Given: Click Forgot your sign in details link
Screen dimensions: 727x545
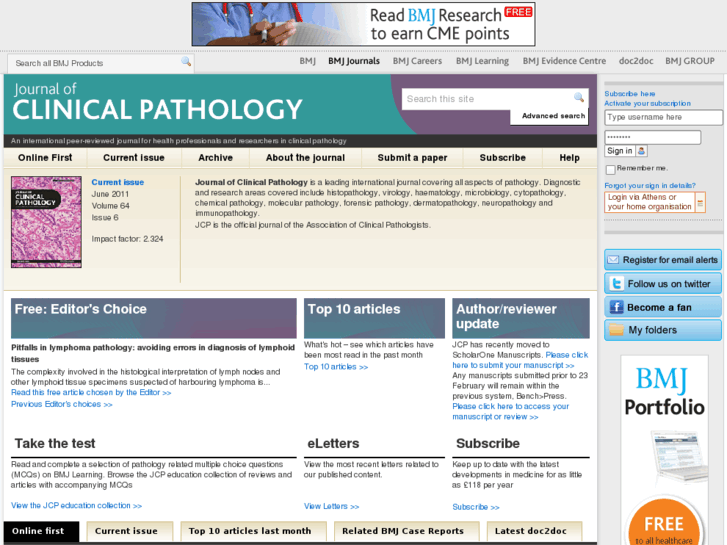Looking at the screenshot, I should 650,186.
